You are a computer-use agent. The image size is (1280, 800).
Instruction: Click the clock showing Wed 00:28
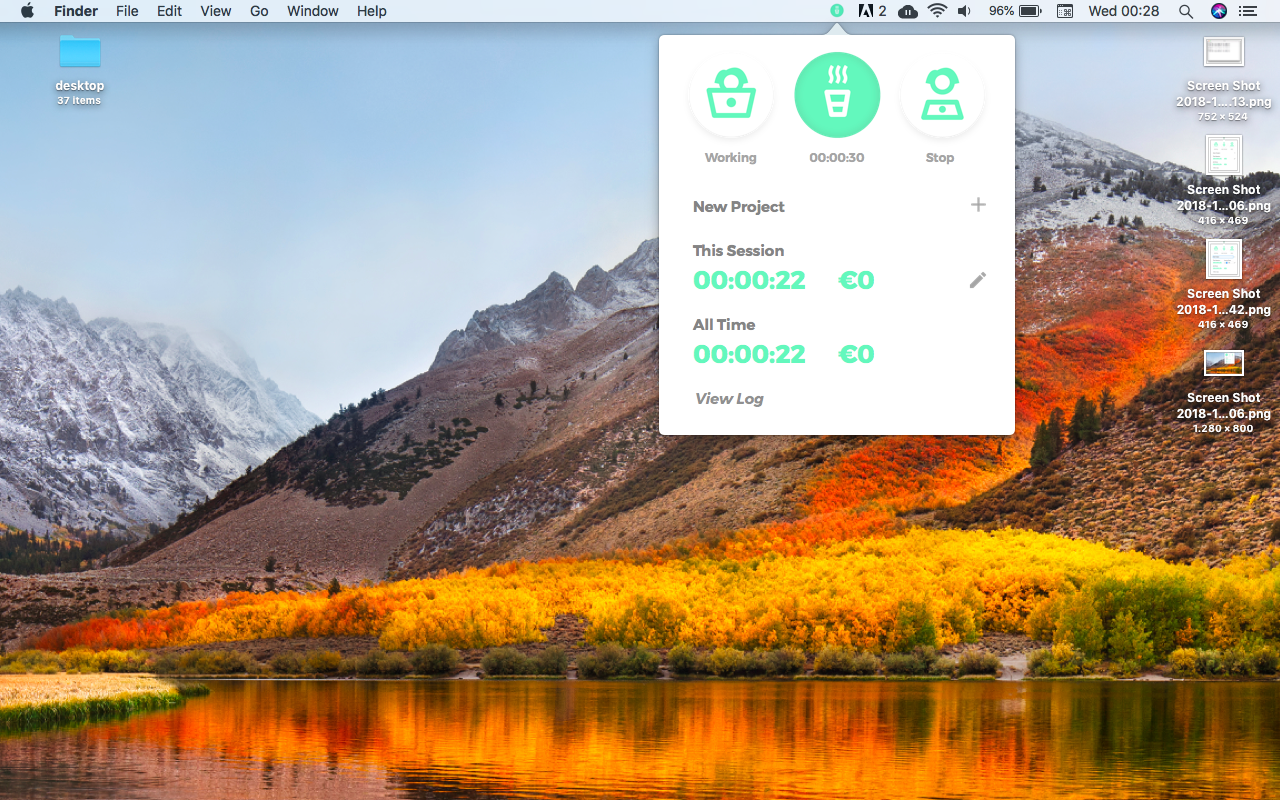pos(1124,11)
